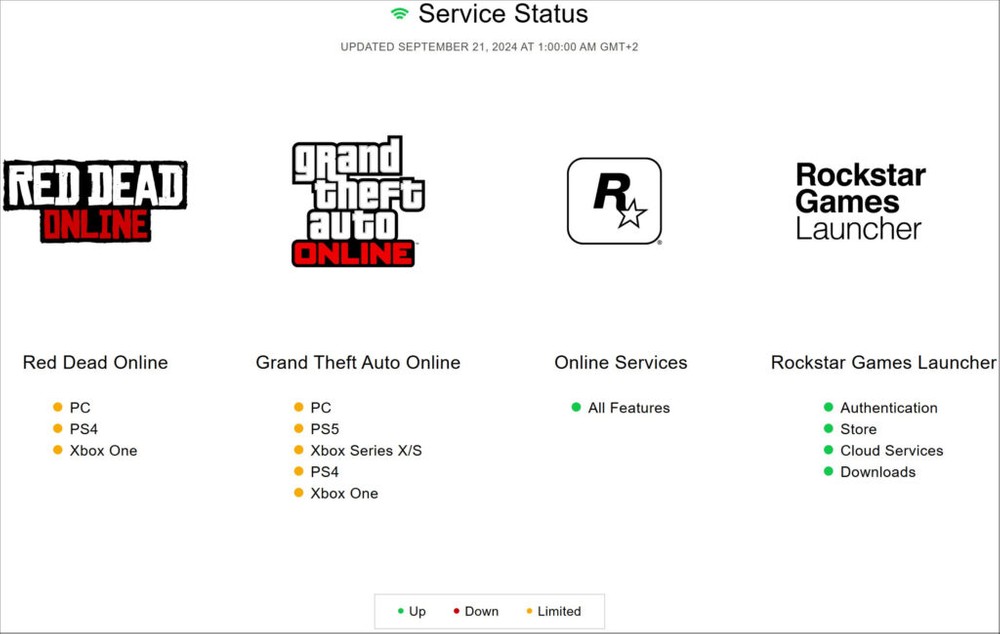Click Authentication green status dot
The image size is (1000, 634).
[x=828, y=407]
